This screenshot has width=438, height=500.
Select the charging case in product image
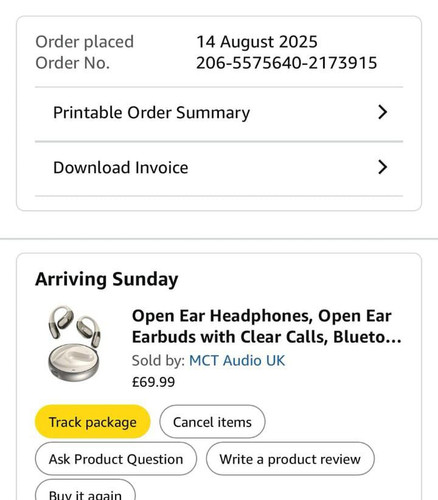74,362
